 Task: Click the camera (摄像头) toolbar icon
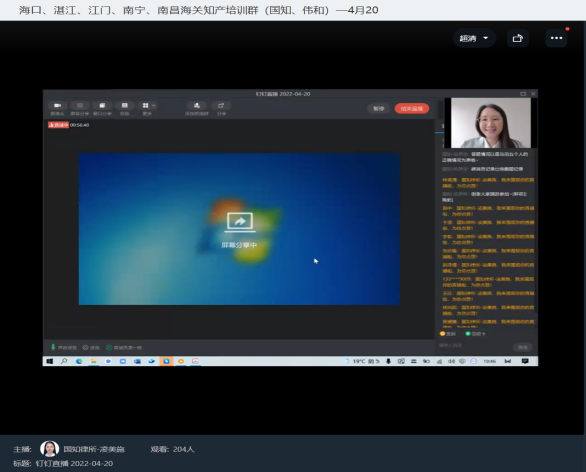58,106
